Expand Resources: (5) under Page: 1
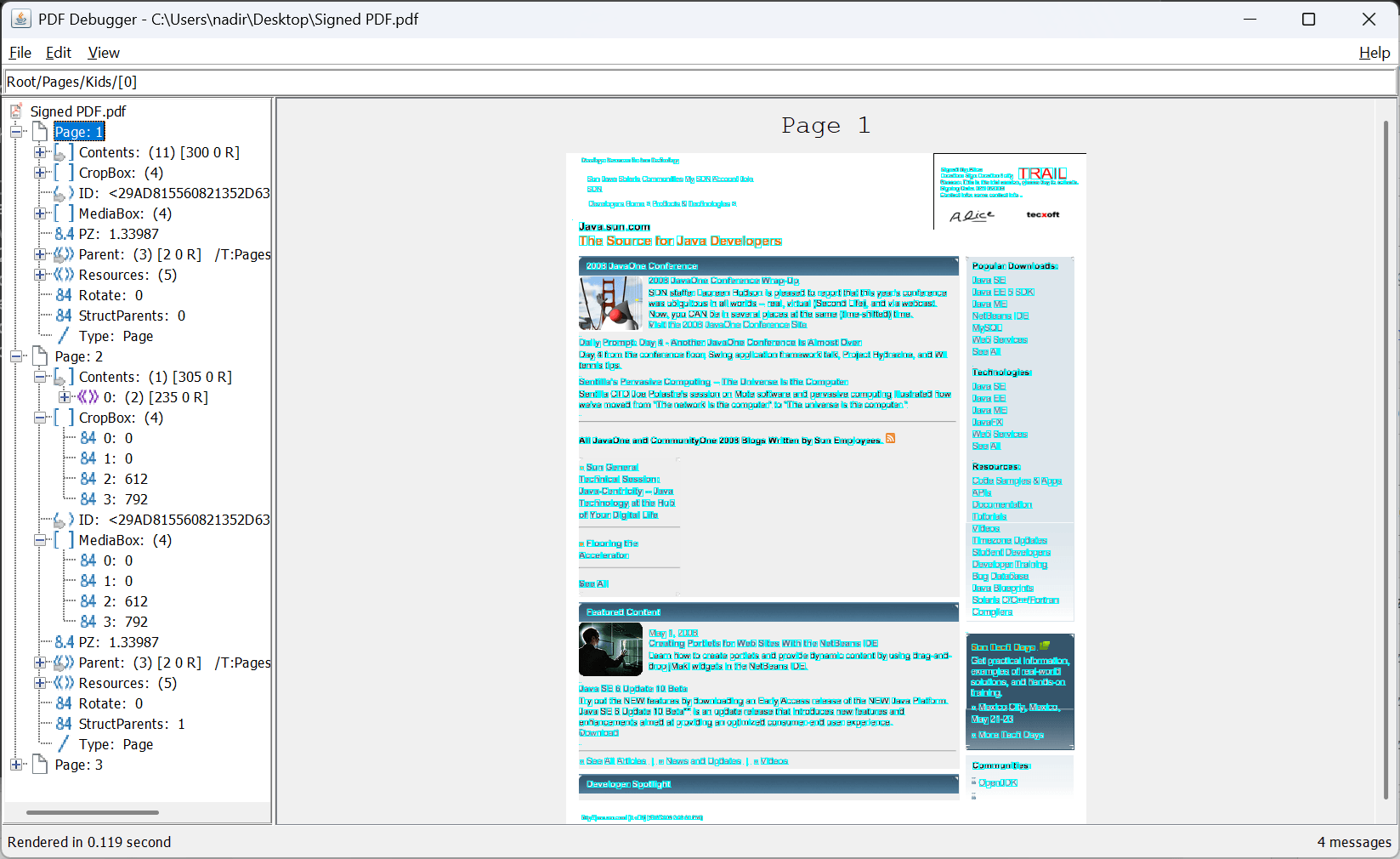The image size is (1400, 859). (40, 275)
